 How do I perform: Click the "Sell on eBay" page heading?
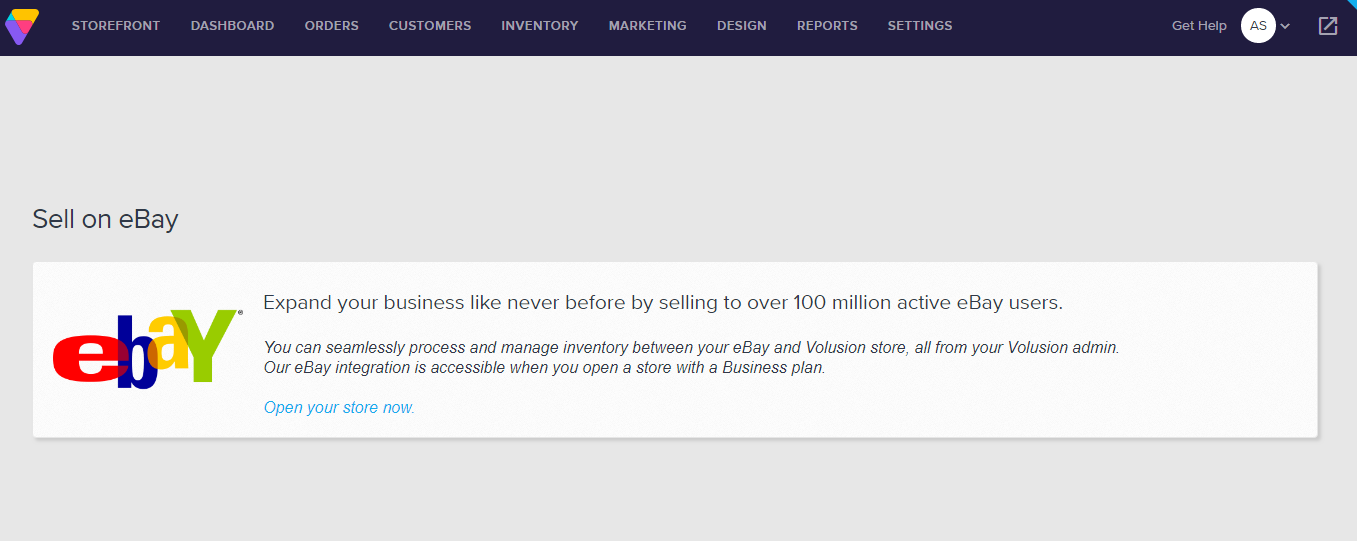[105, 219]
